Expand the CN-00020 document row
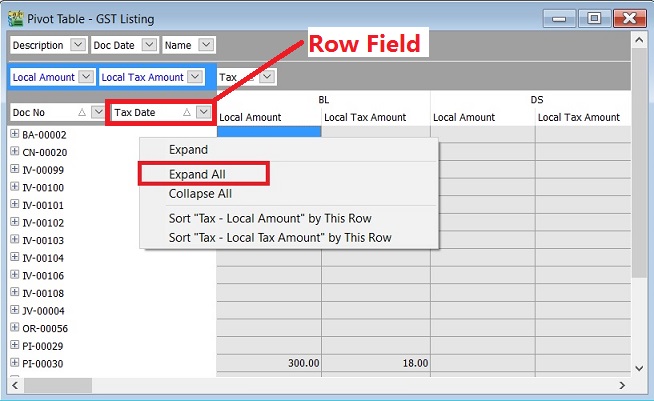The height and width of the screenshot is (401, 654). point(14,152)
